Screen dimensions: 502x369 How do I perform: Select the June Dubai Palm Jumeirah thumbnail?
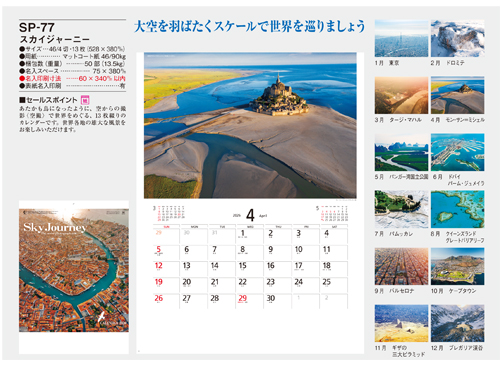point(457,152)
